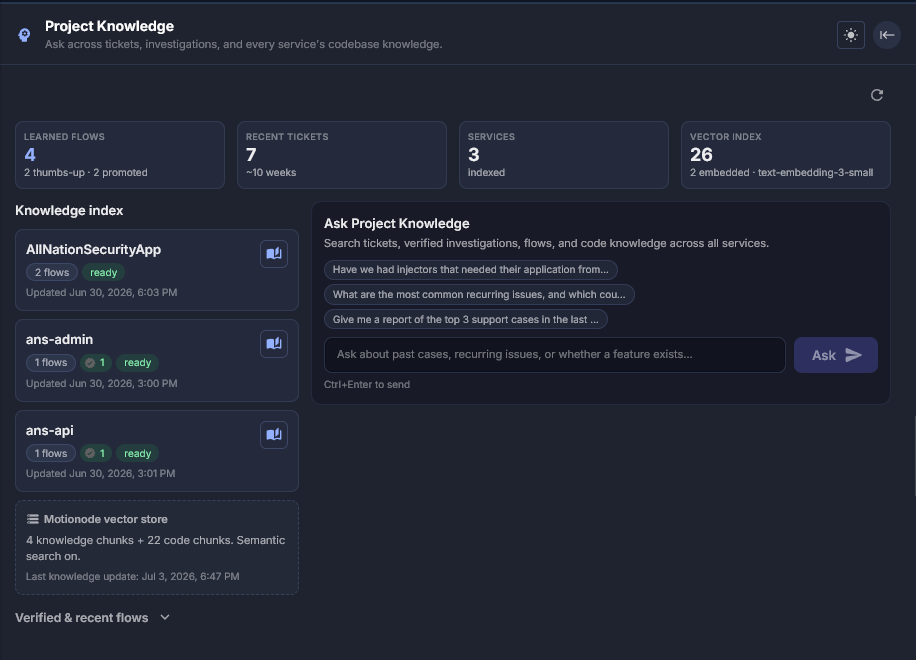Click the 'Ask Project Knowledge' heading

pyautogui.click(x=397, y=224)
